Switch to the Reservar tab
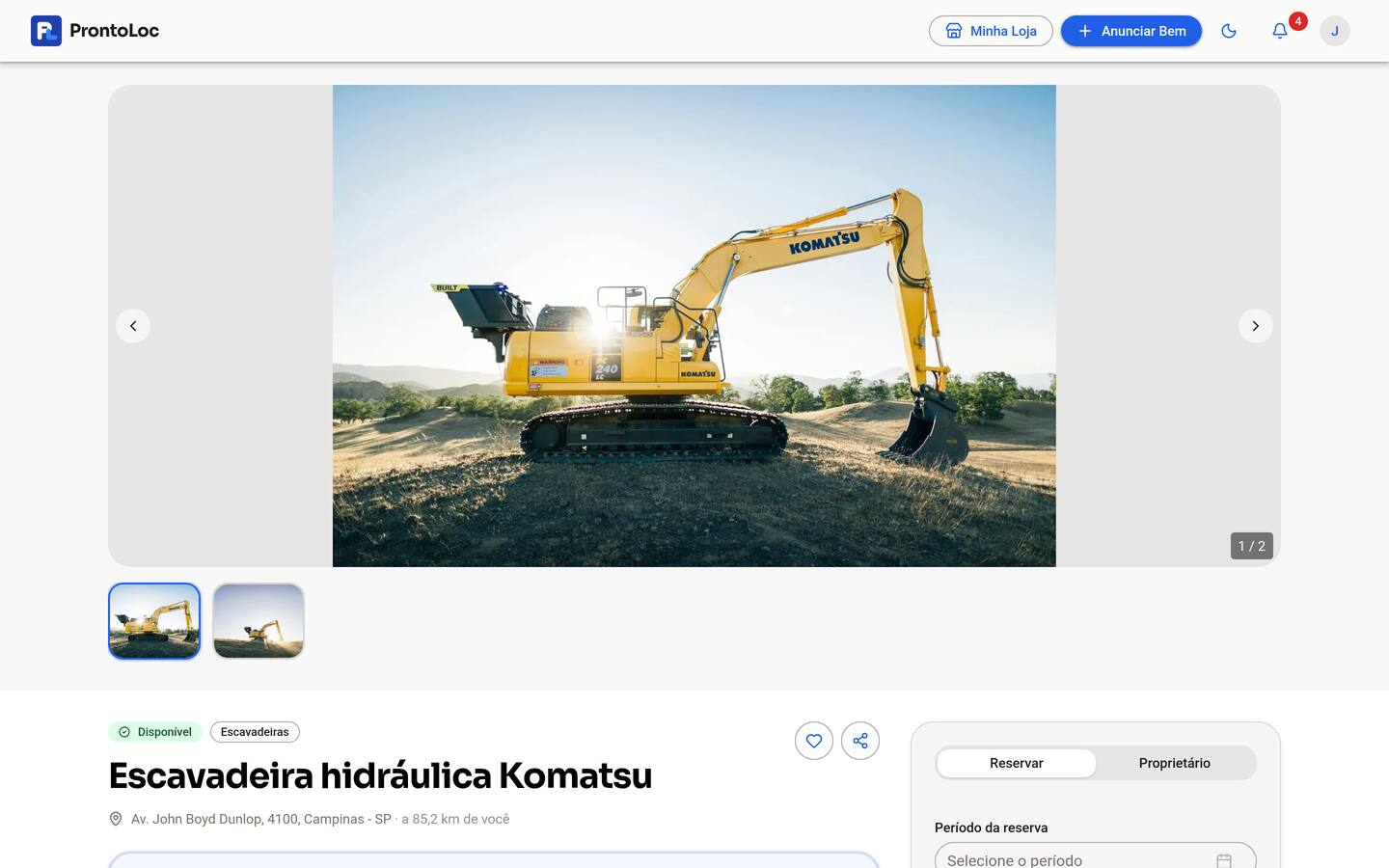The image size is (1389, 868). click(1017, 763)
